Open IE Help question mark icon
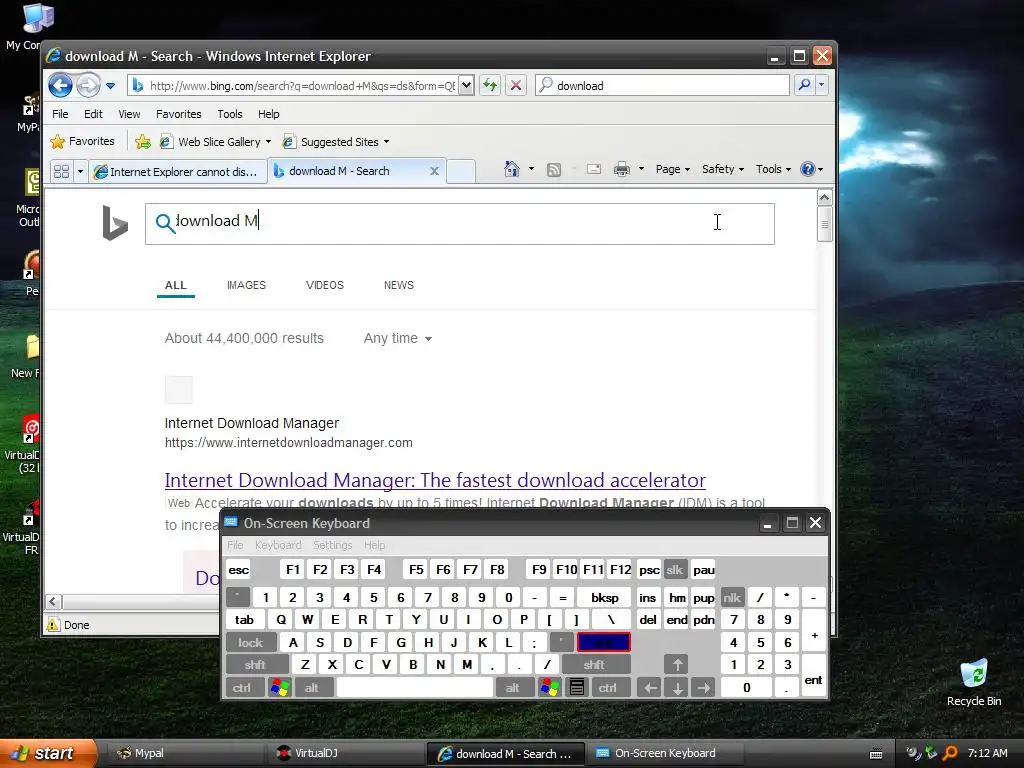Viewport: 1024px width, 768px height. click(x=808, y=169)
